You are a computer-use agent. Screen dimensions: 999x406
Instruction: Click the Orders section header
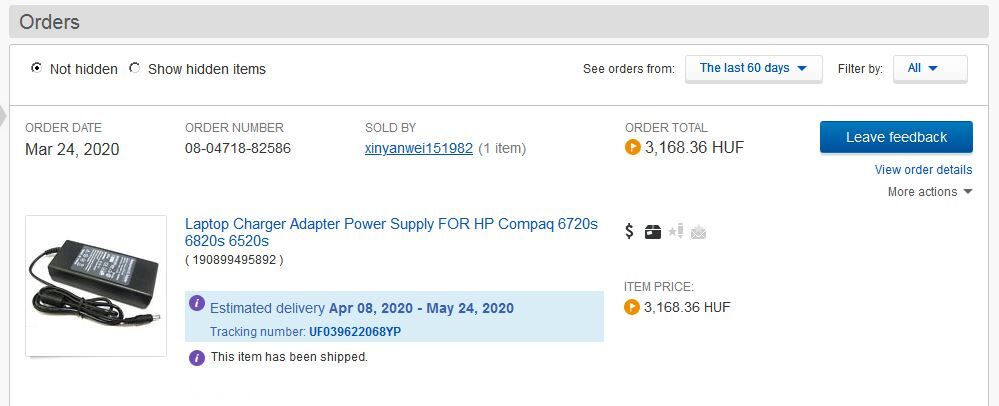click(x=50, y=22)
